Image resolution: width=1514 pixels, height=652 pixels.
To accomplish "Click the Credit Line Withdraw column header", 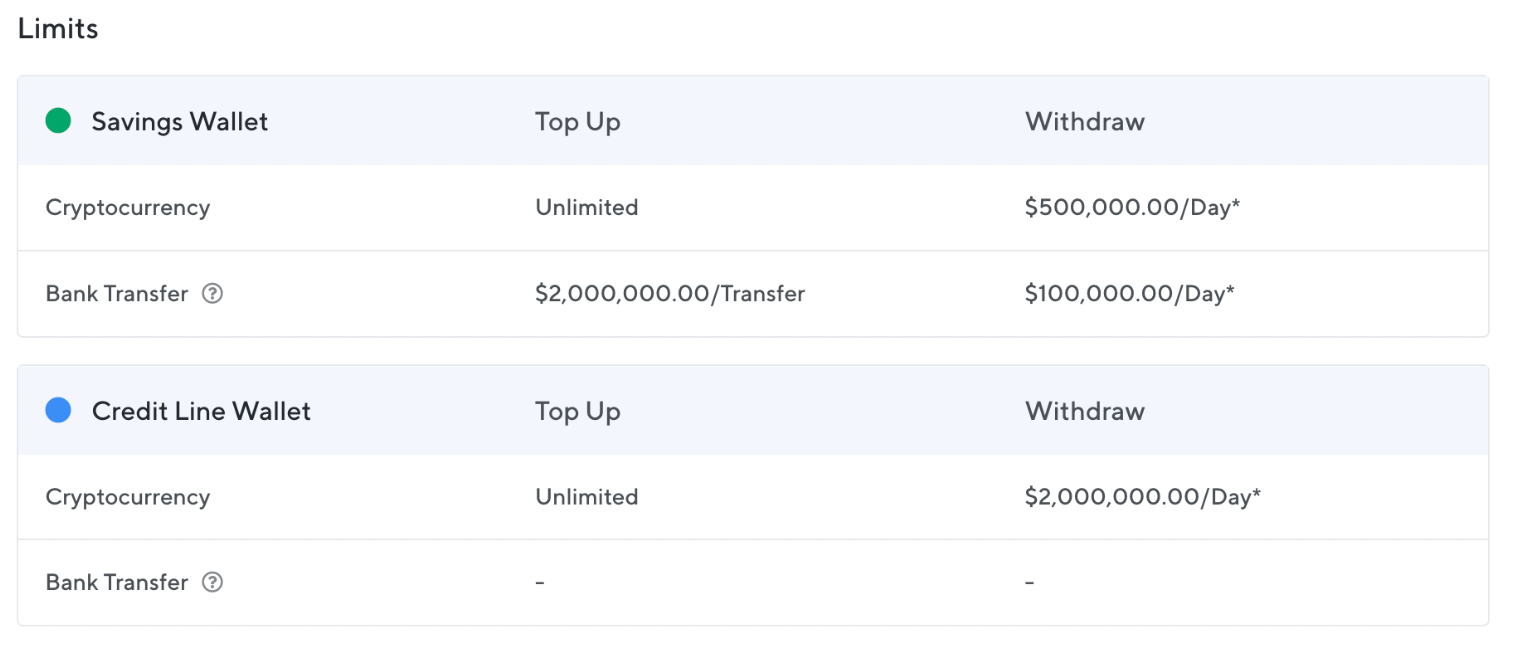I will 1085,411.
